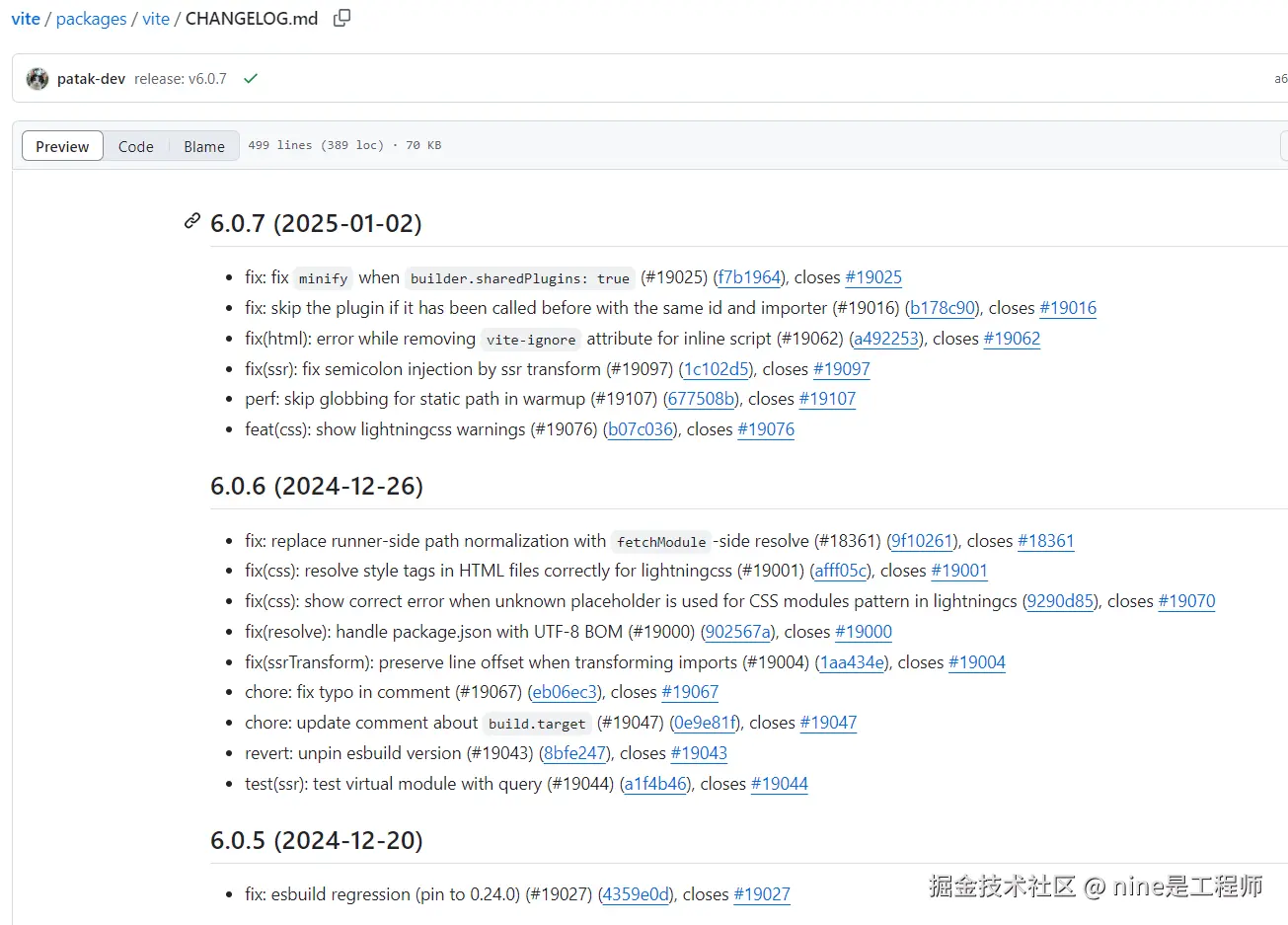The width and height of the screenshot is (1288, 925).
Task: Open commit b07c036
Action: 641,429
